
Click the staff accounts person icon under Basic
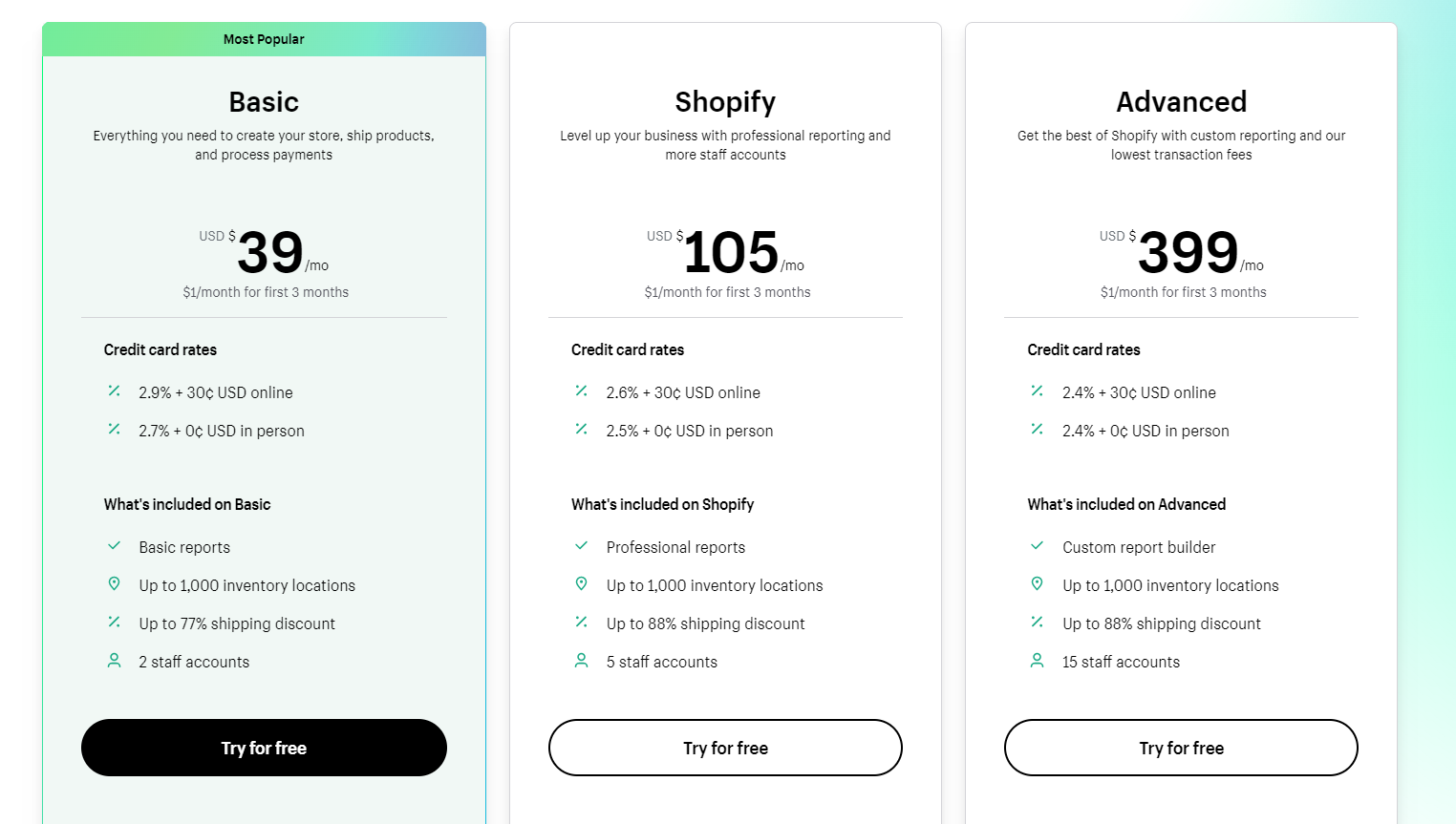coord(115,660)
